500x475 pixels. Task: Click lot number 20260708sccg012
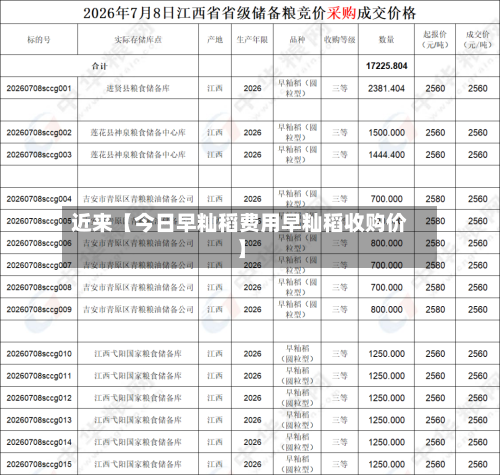[39, 398]
